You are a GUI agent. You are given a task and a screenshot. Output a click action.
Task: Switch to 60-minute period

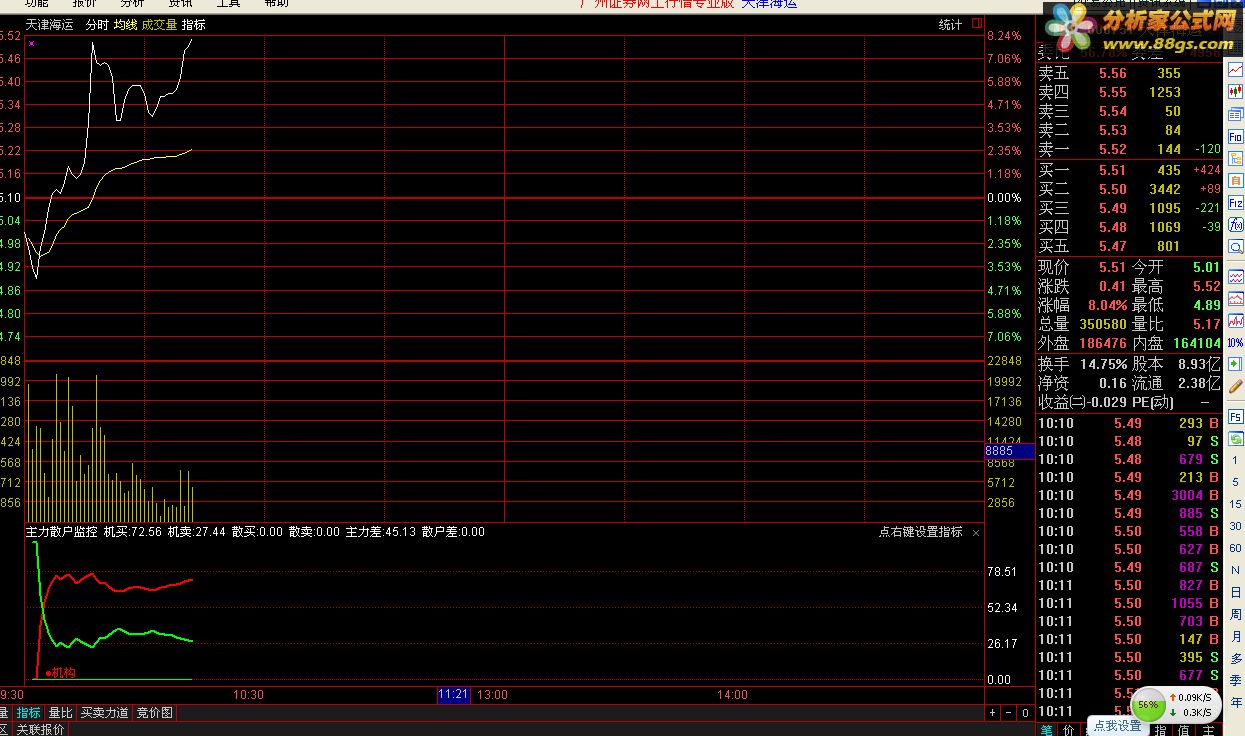(1236, 548)
